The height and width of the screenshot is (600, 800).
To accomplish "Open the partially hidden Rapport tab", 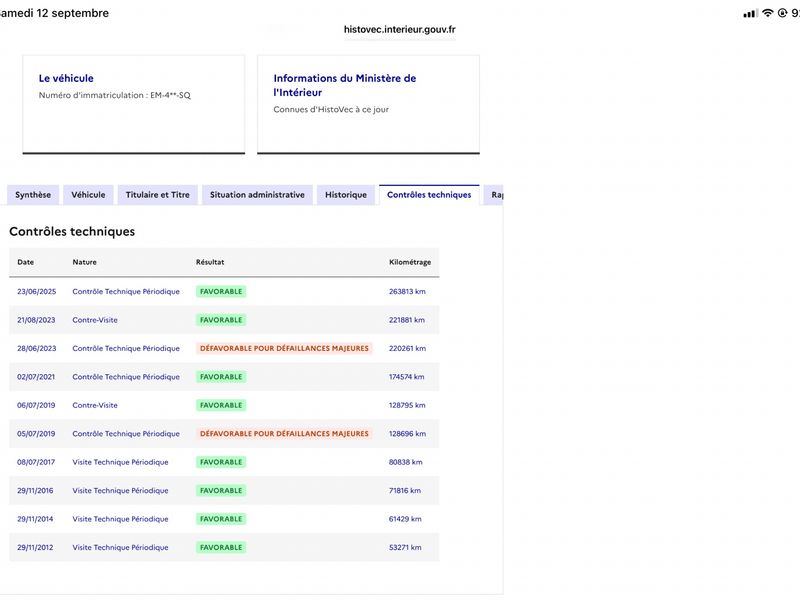I will point(494,195).
